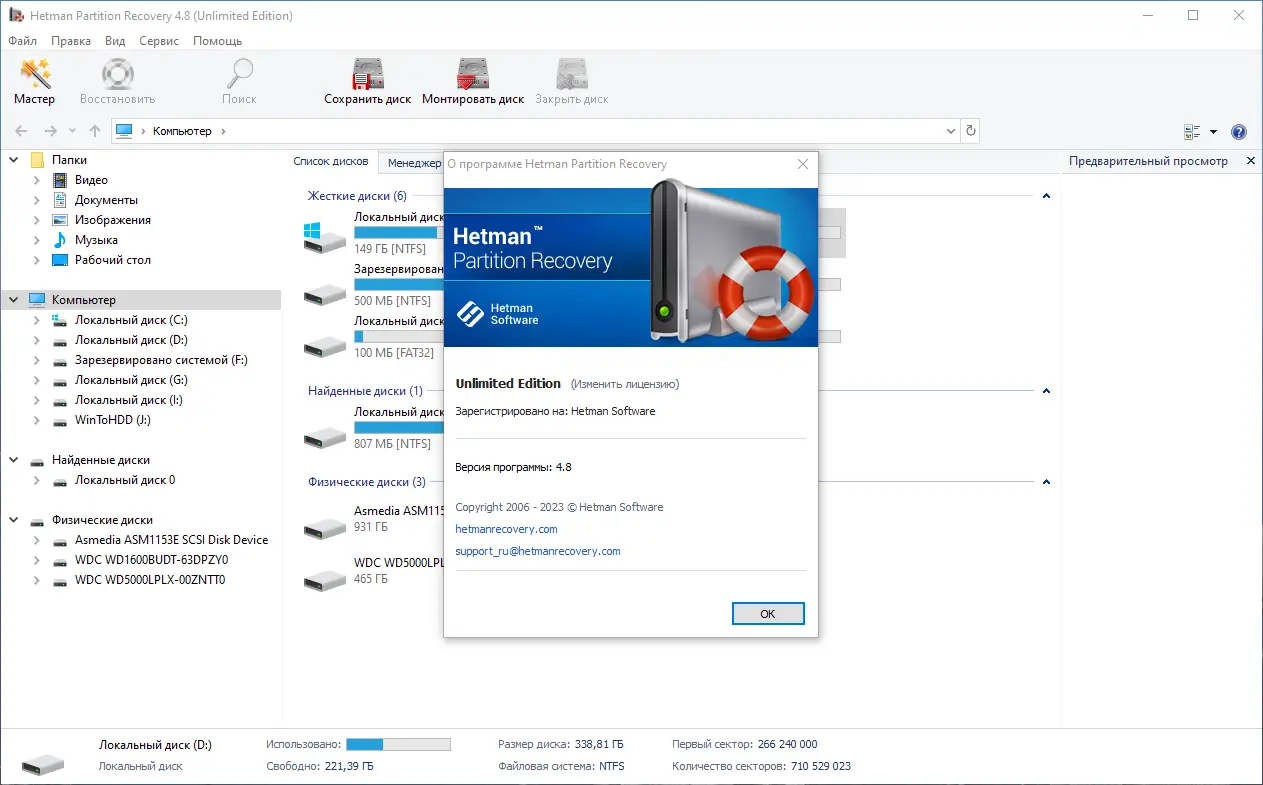1263x785 pixels.
Task: Open the Мастер (Wizard) tool
Action: [34, 80]
